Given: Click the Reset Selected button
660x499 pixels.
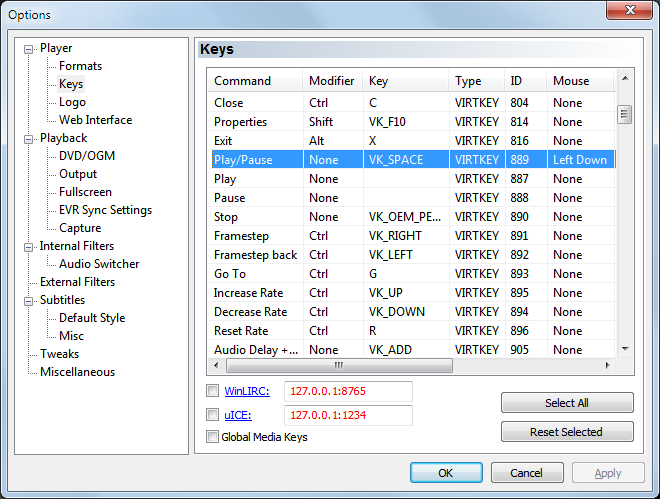Looking at the screenshot, I should [x=567, y=432].
